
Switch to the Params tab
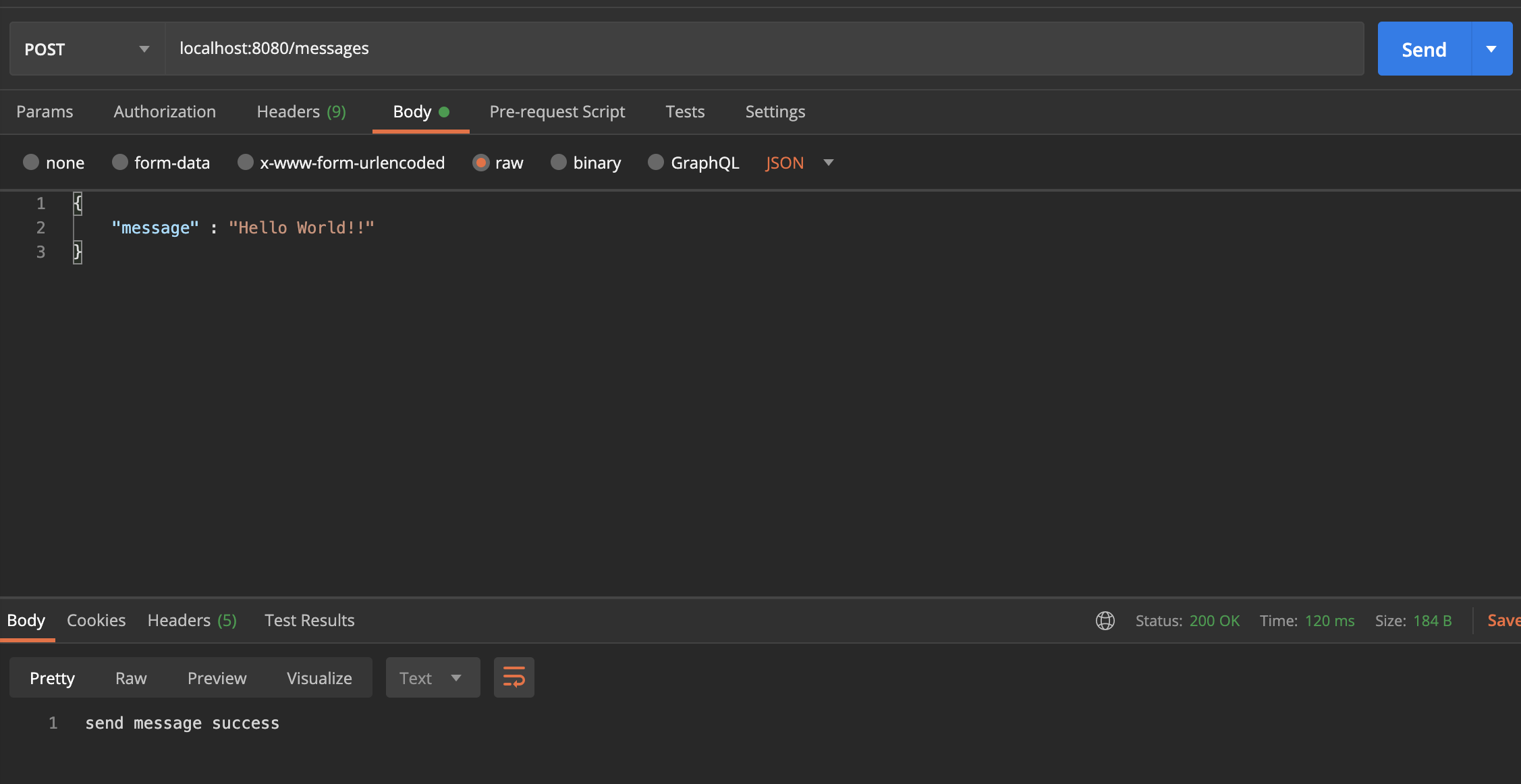coord(45,112)
